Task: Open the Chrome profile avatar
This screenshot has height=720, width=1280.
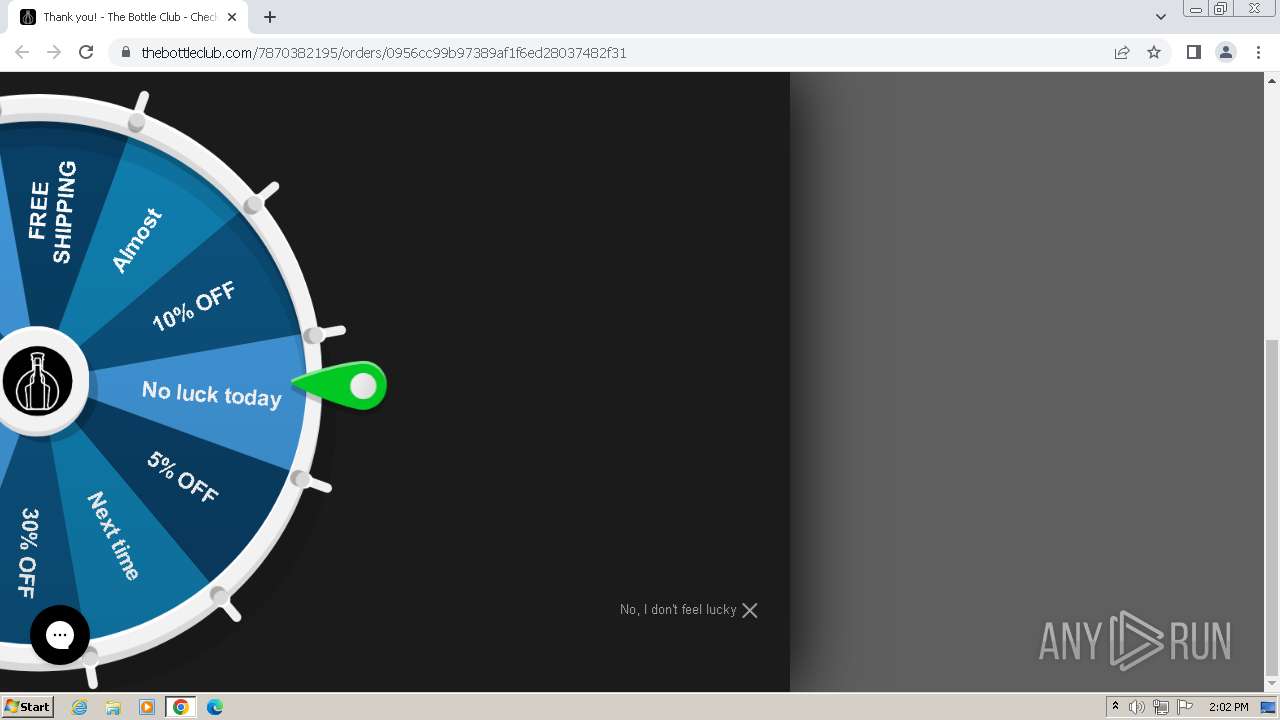Action: pos(1226,52)
